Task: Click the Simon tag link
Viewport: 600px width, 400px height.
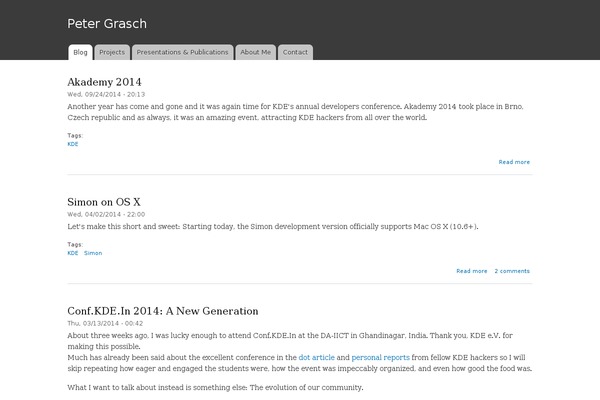Action: [93, 253]
